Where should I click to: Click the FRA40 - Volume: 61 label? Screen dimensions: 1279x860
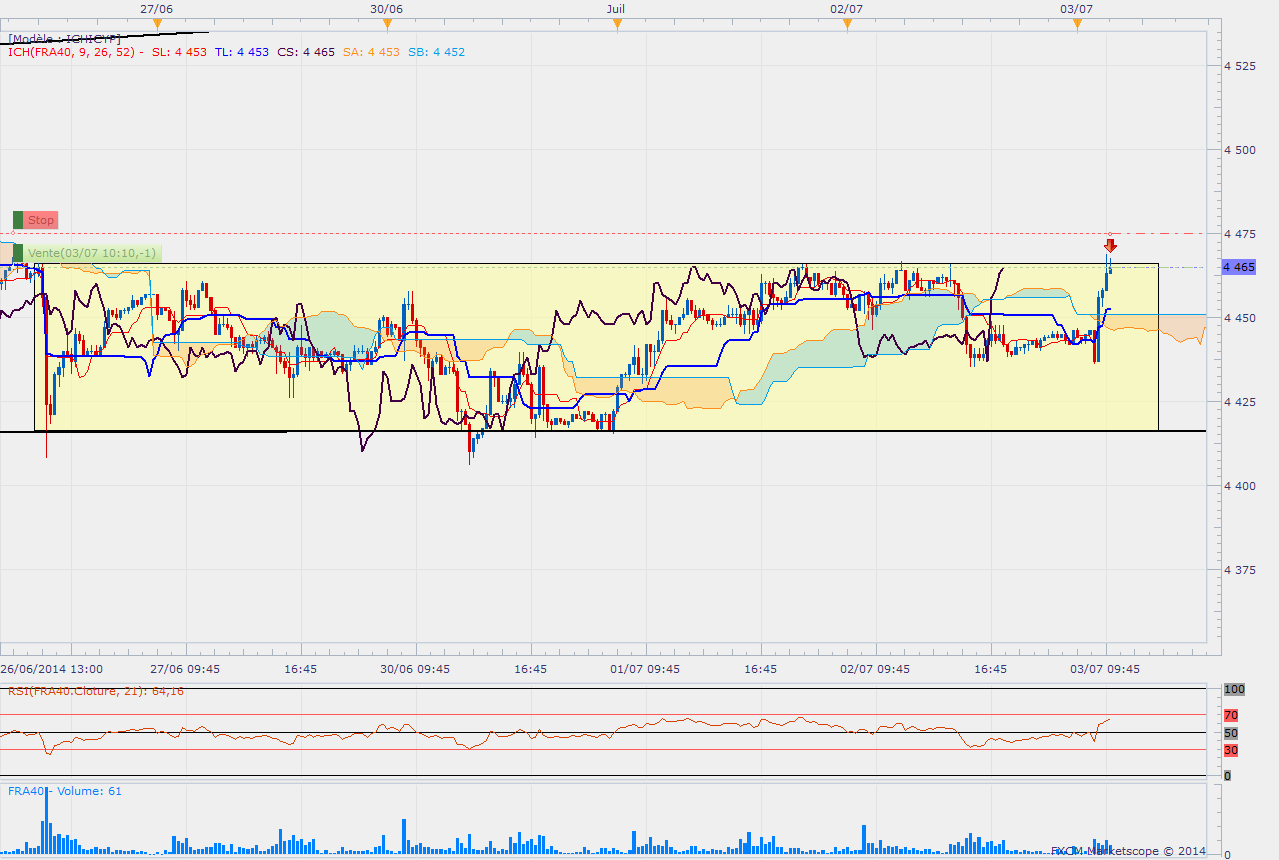click(64, 791)
